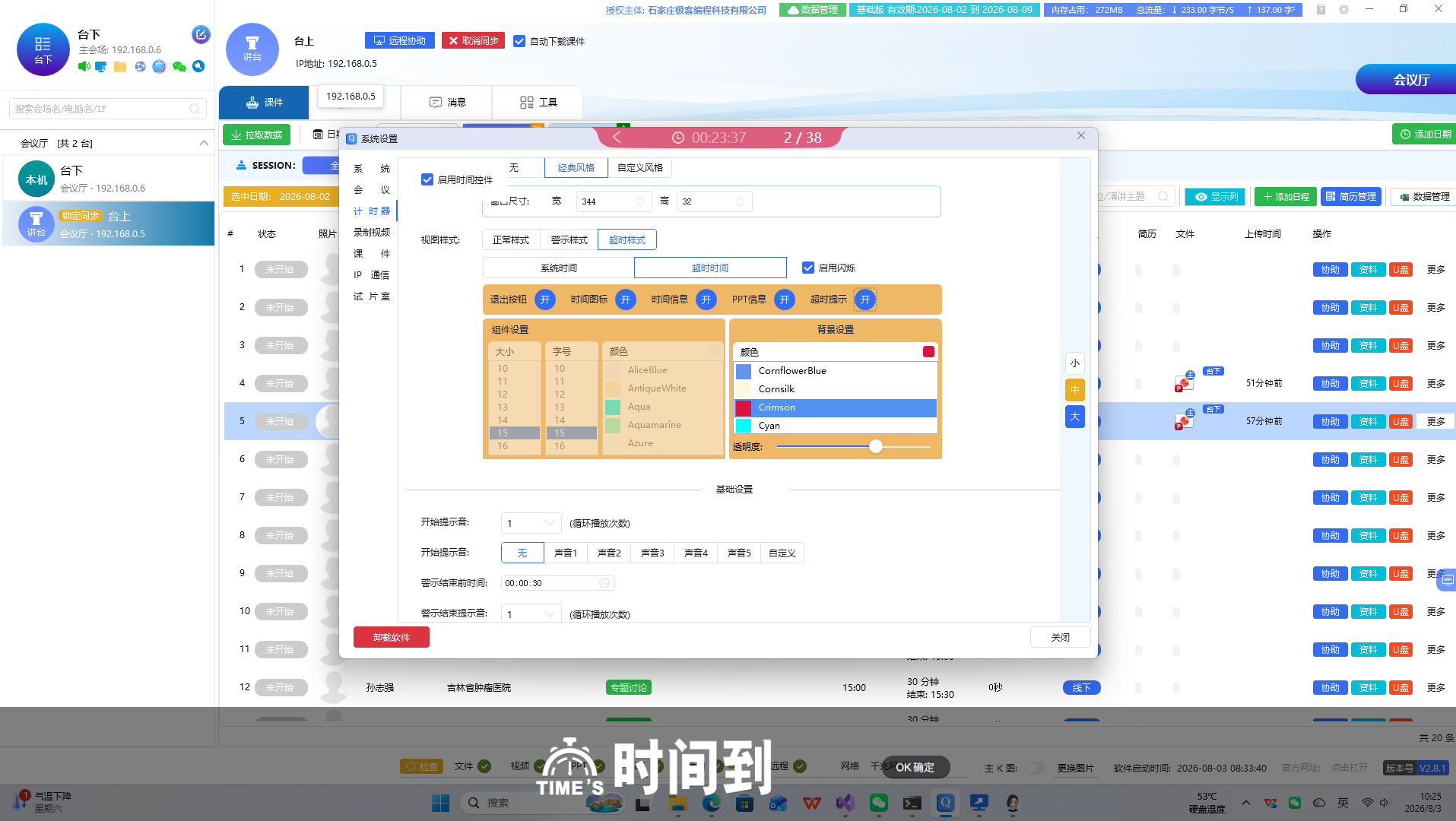This screenshot has height=821, width=1456.
Task: Open WeChat from the Windows taskbar
Action: pos(878,803)
